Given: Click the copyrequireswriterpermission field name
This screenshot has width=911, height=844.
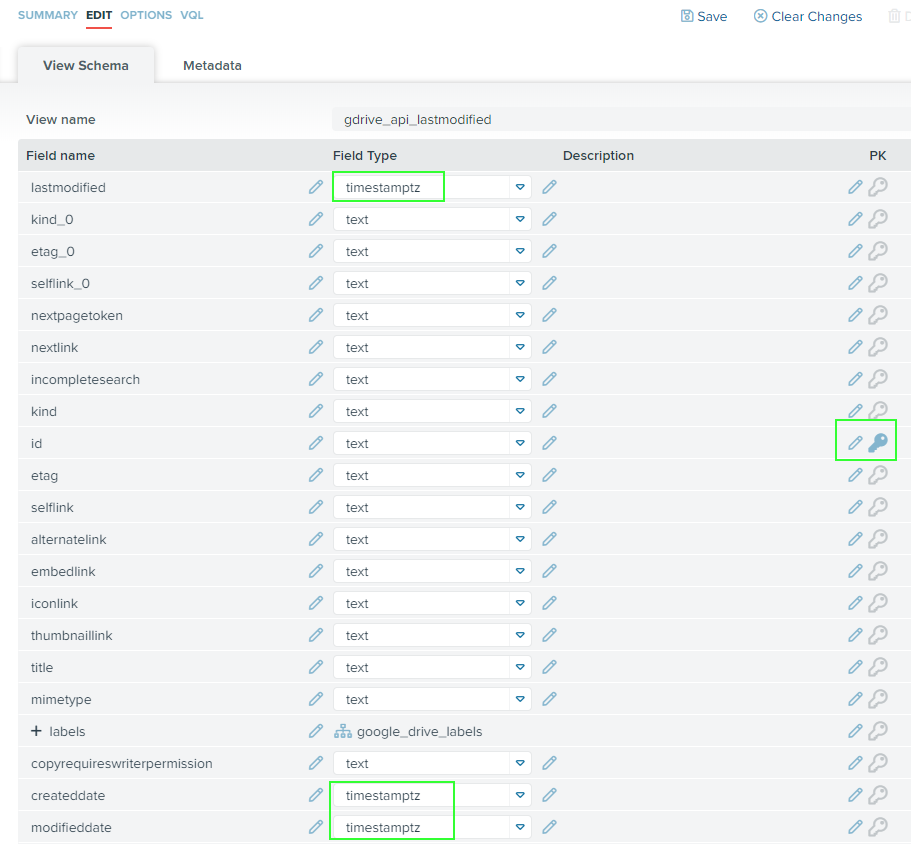Looking at the screenshot, I should click(x=121, y=763).
